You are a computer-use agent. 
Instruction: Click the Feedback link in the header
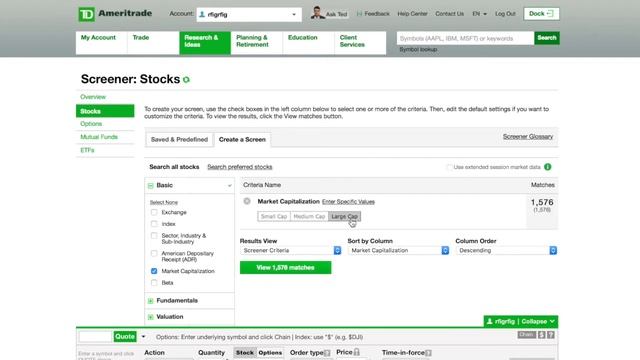tap(373, 14)
